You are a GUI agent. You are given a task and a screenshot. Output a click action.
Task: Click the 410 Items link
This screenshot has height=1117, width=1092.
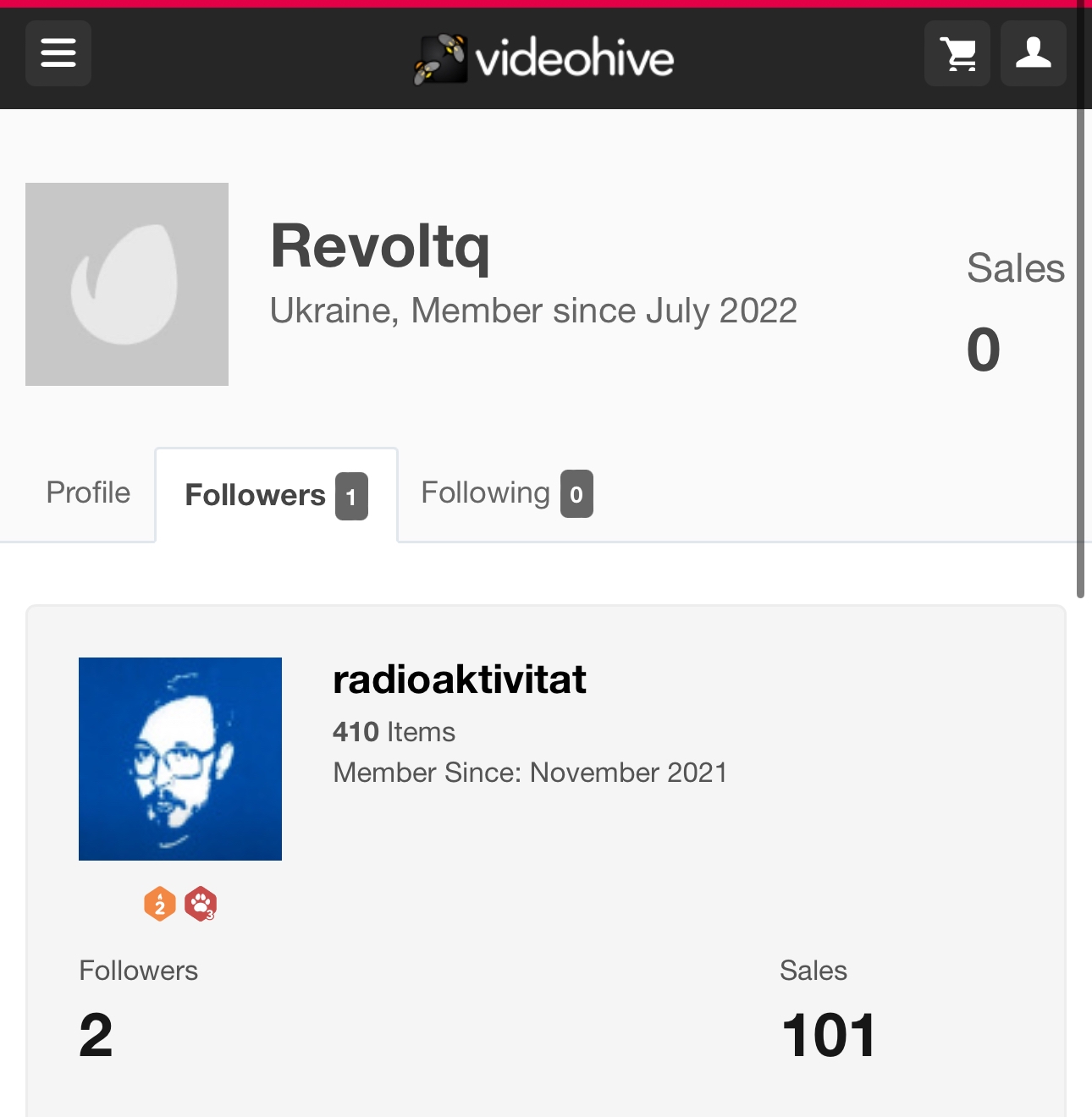tap(394, 732)
